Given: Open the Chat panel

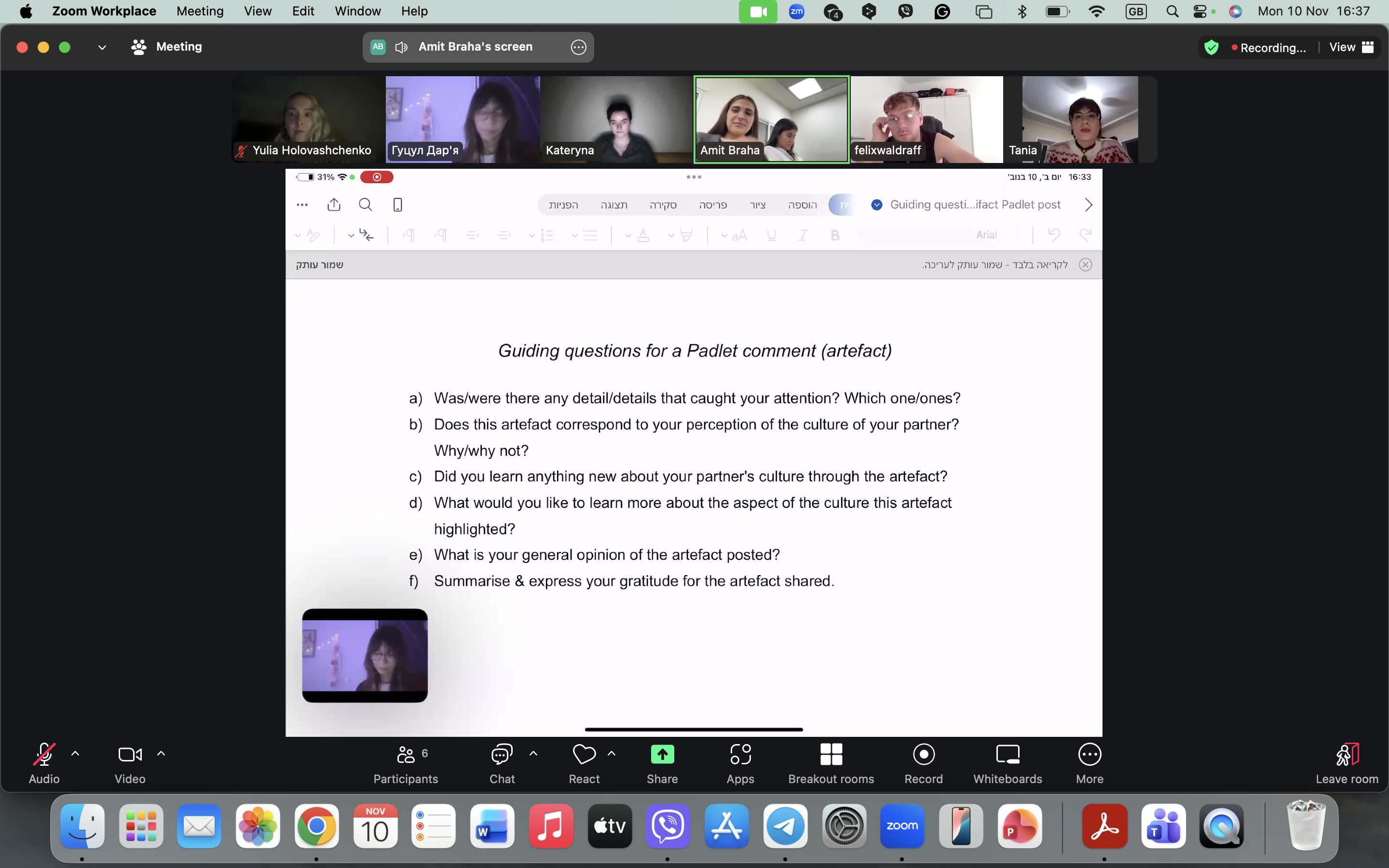Looking at the screenshot, I should click(502, 763).
